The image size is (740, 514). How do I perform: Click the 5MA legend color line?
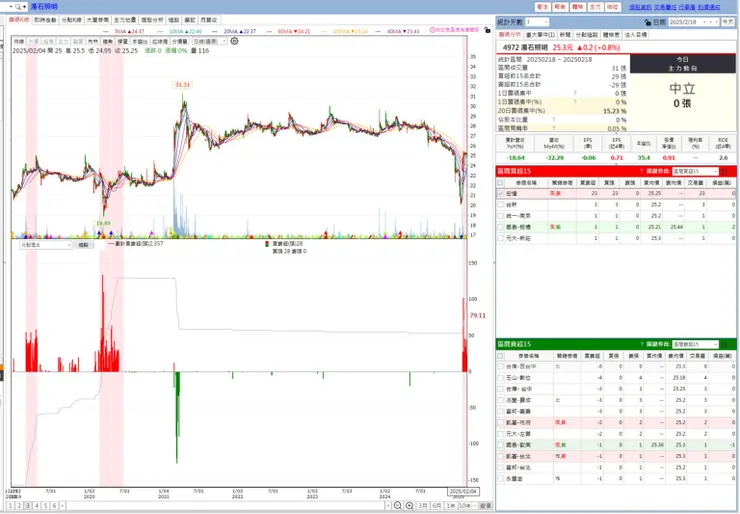click(x=106, y=31)
